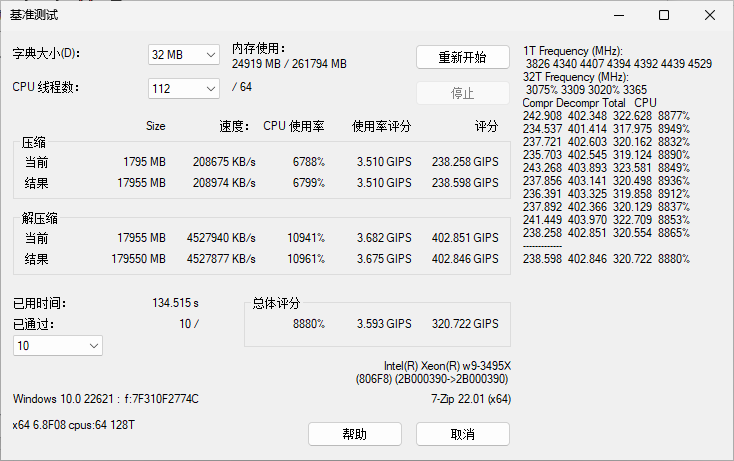
Task: Click the log row starting with 242.908
Action: coord(606,116)
